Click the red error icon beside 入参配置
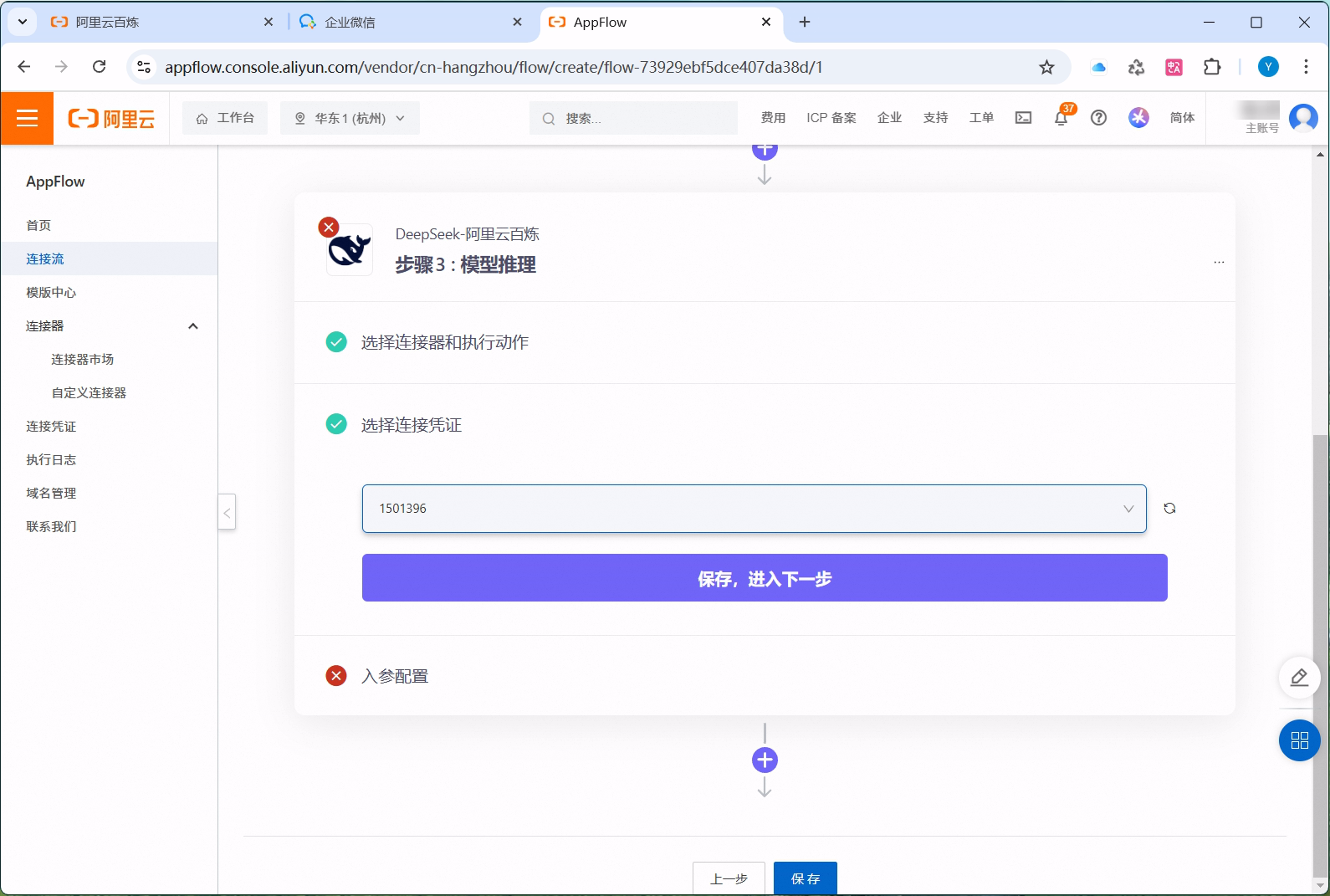 coord(336,676)
